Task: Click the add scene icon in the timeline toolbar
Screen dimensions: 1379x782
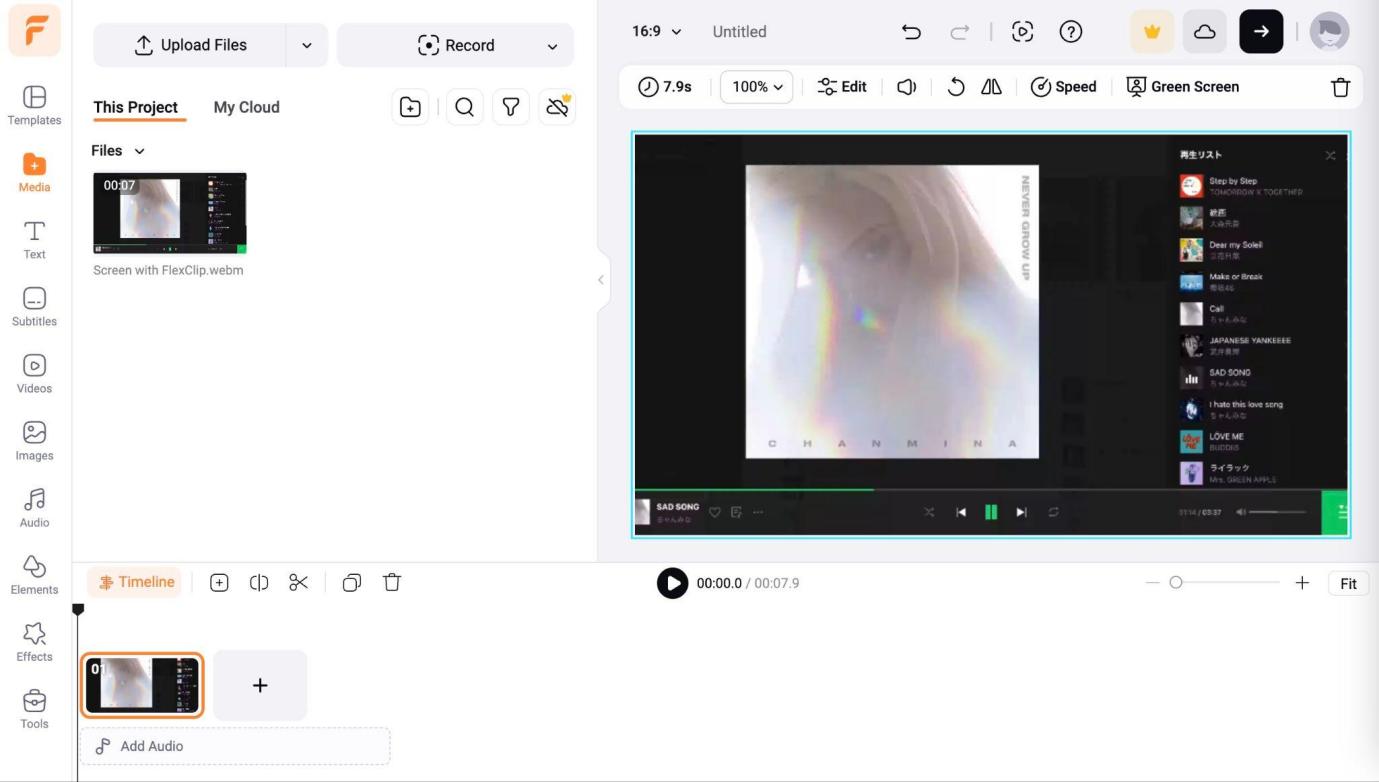Action: click(x=219, y=582)
